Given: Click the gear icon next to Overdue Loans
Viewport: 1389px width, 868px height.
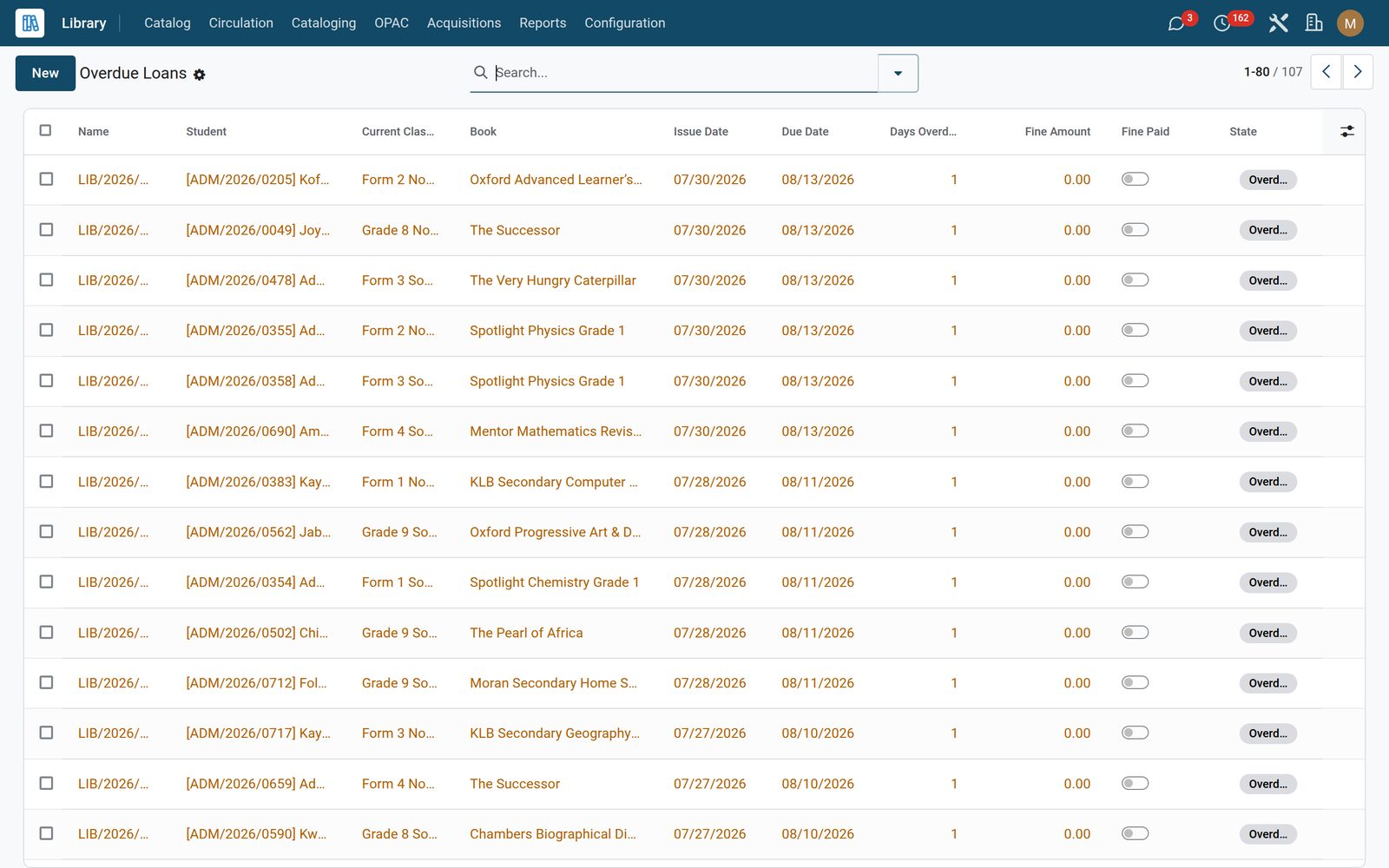Looking at the screenshot, I should (x=200, y=75).
